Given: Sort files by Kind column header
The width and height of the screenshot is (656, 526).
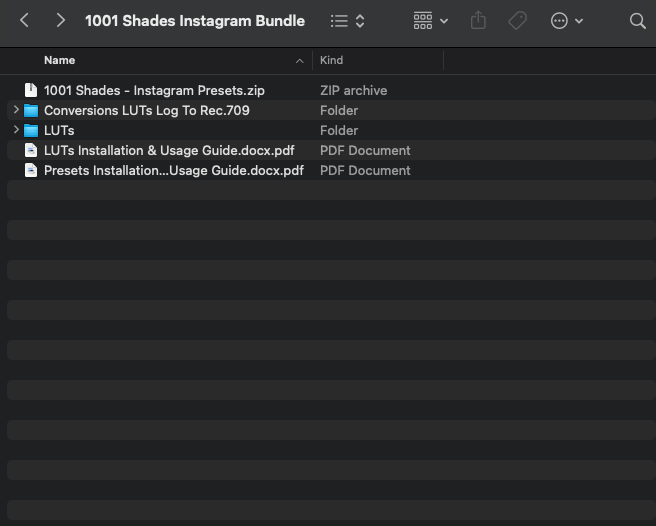Looking at the screenshot, I should click(331, 61).
